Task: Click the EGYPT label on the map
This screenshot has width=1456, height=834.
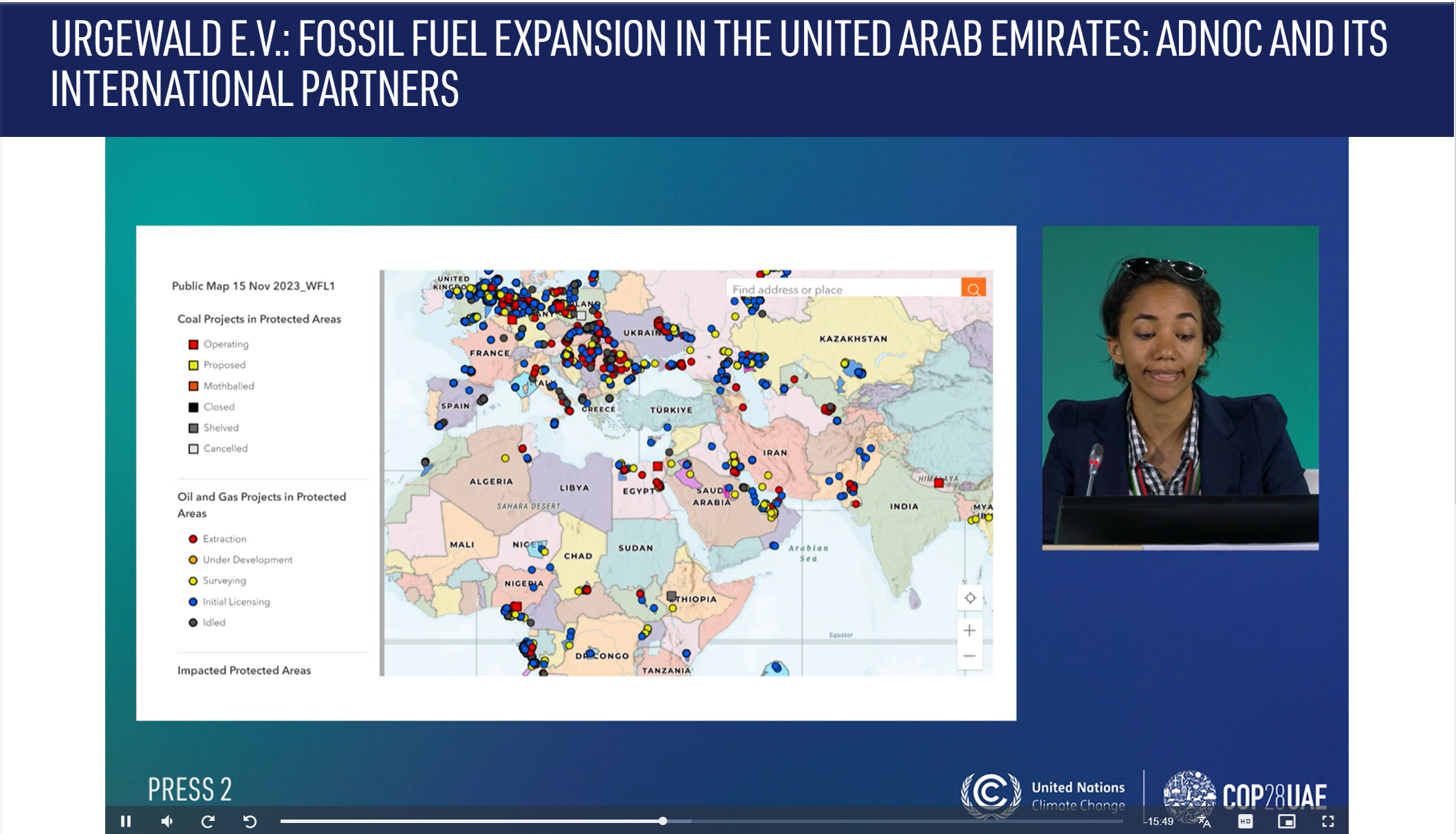Action: 638,491
